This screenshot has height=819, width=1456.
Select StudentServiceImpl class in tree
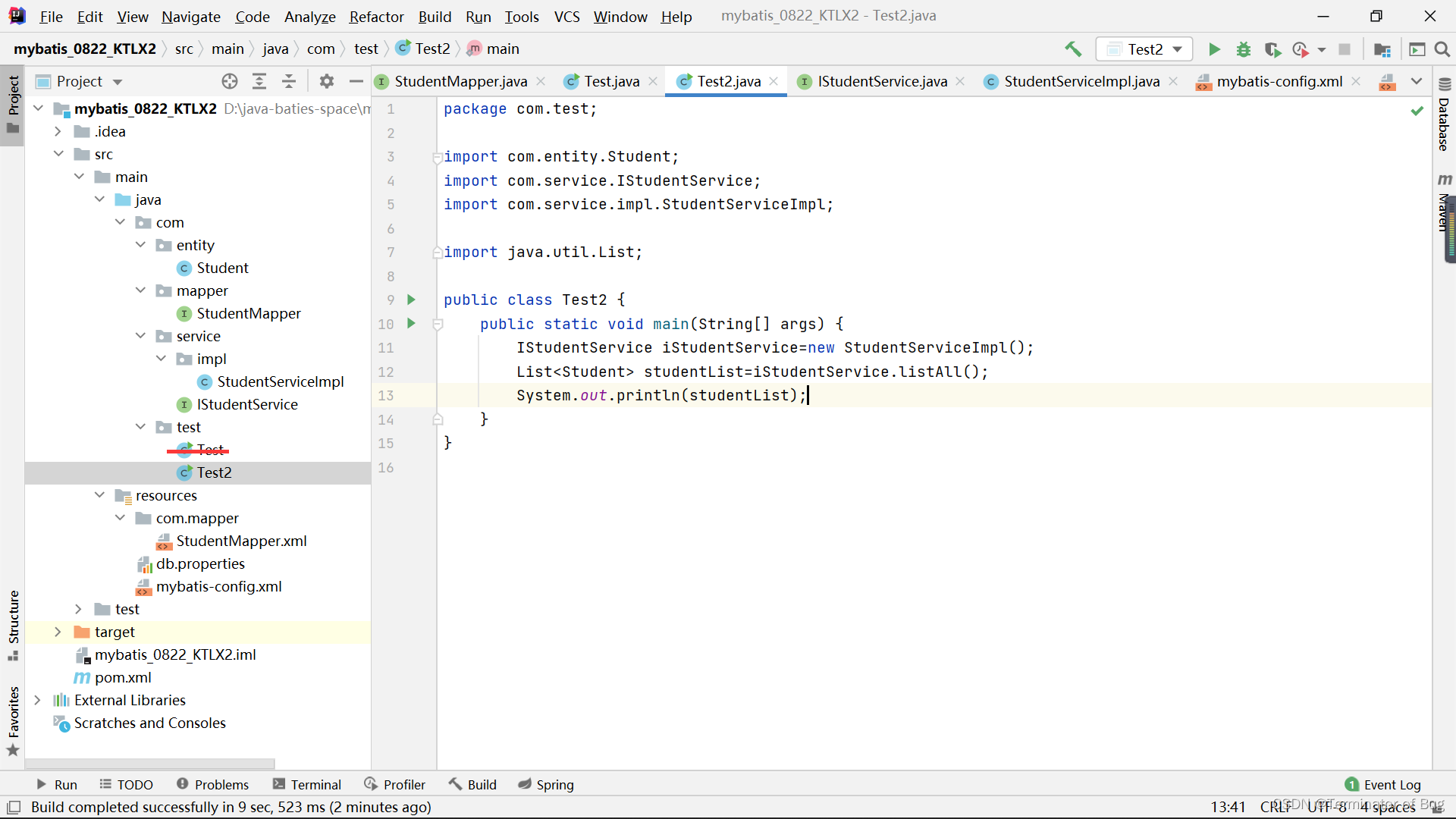[x=280, y=381]
